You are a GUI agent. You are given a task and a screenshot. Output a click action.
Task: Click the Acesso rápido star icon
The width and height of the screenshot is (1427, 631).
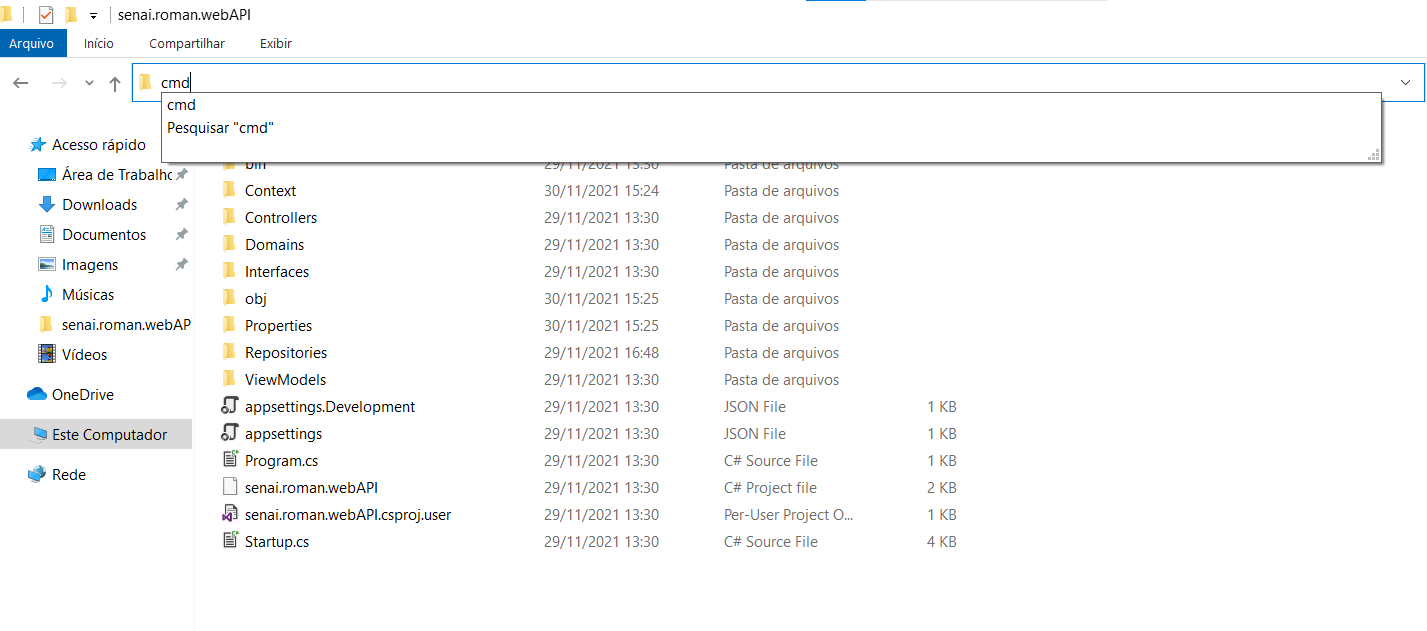pos(37,145)
